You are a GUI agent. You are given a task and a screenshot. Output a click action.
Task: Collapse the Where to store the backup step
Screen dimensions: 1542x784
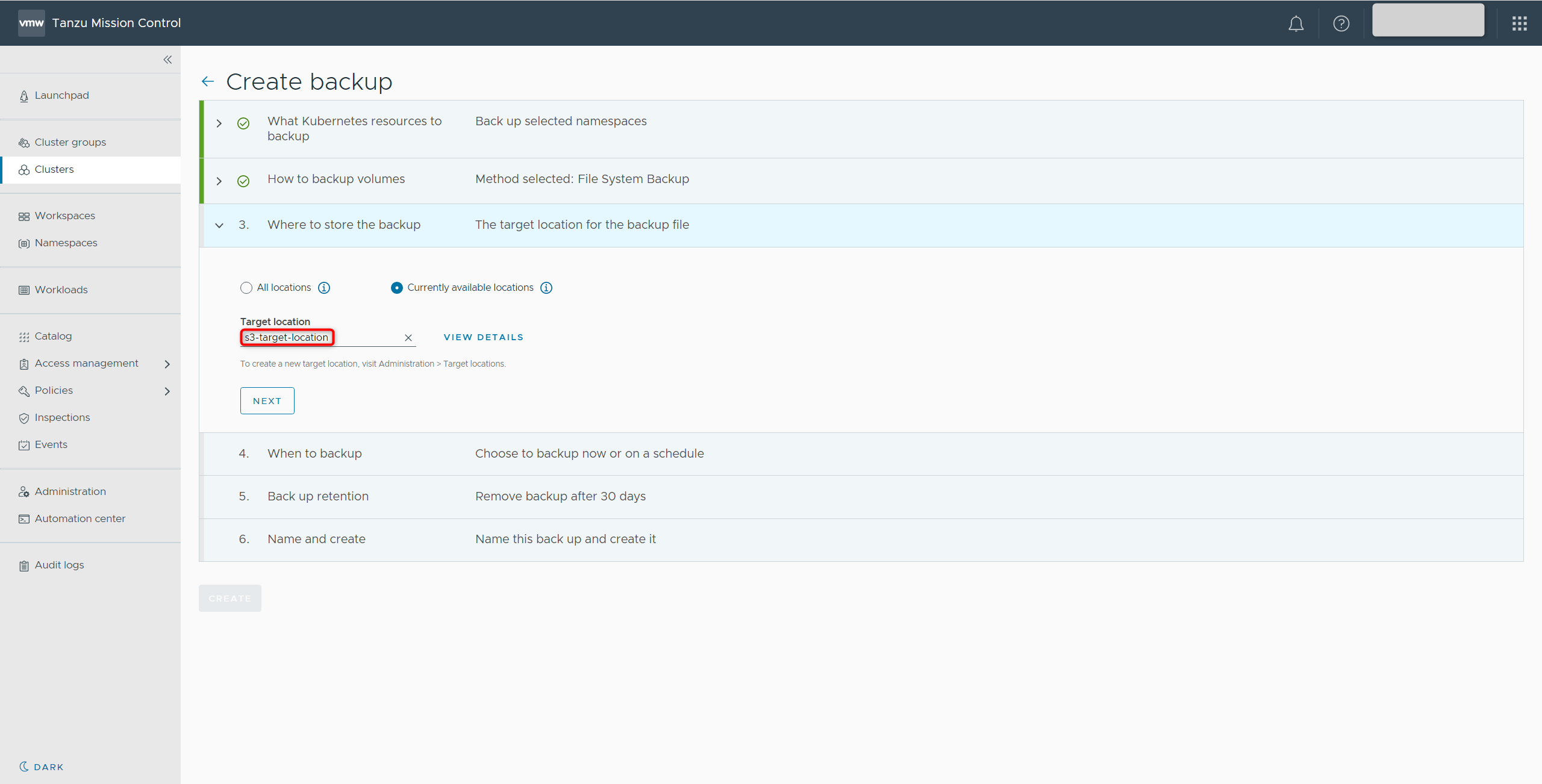click(219, 225)
